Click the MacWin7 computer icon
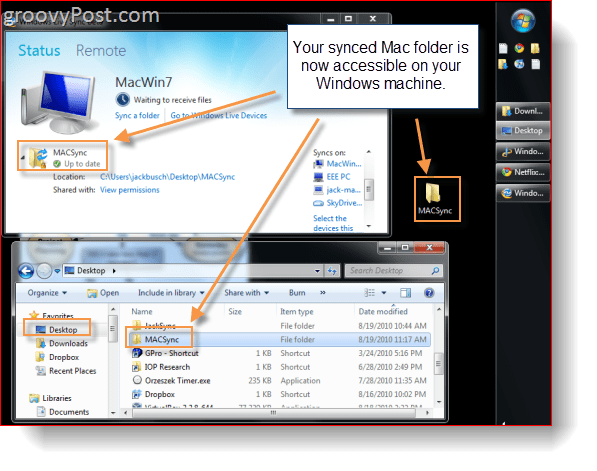Viewport: 597px width, 471px height. click(x=59, y=102)
